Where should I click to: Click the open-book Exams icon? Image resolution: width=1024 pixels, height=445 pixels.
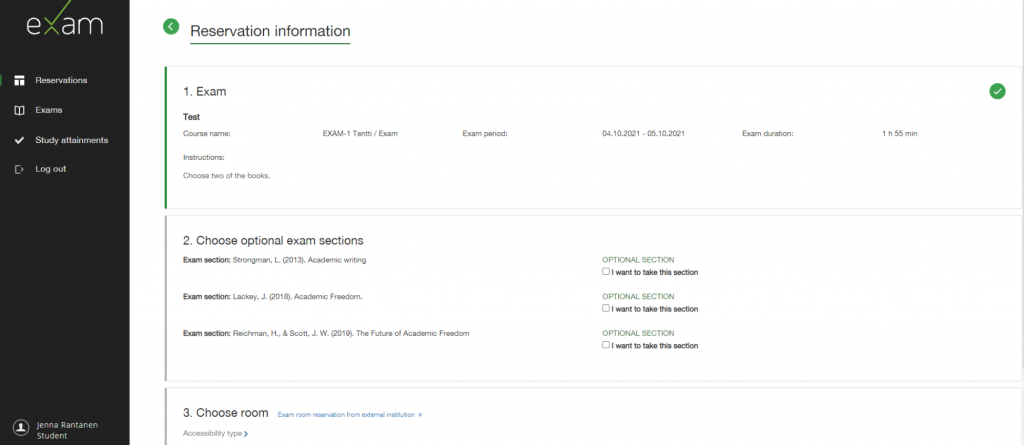[x=19, y=110]
